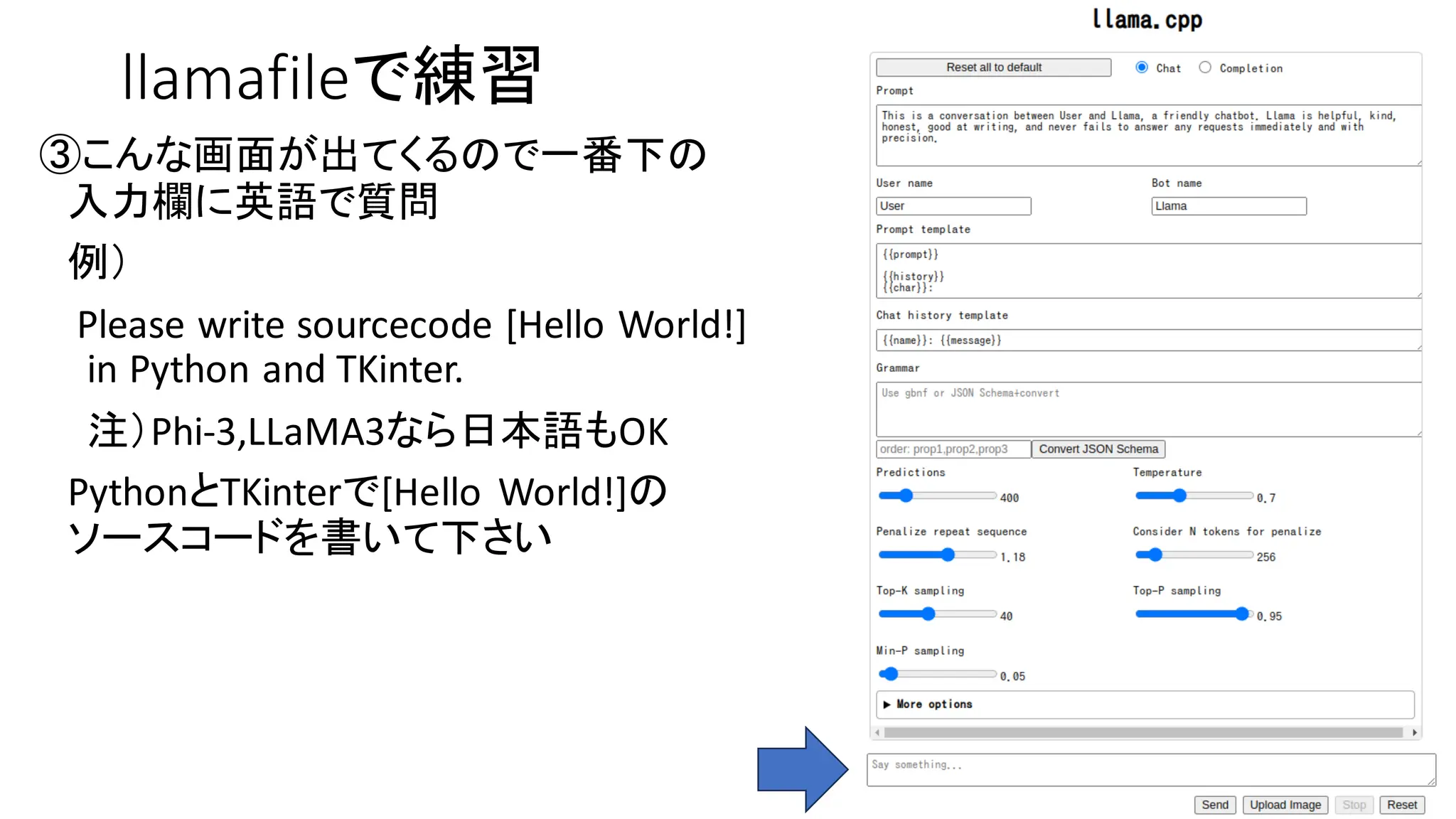Click the Bot name label
The width and height of the screenshot is (1456, 819).
1177,183
